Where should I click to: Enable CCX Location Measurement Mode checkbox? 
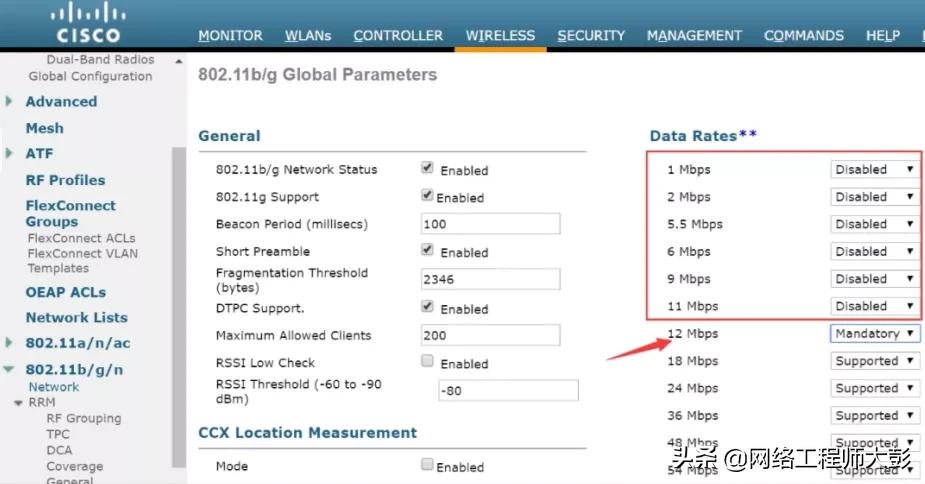(x=427, y=465)
